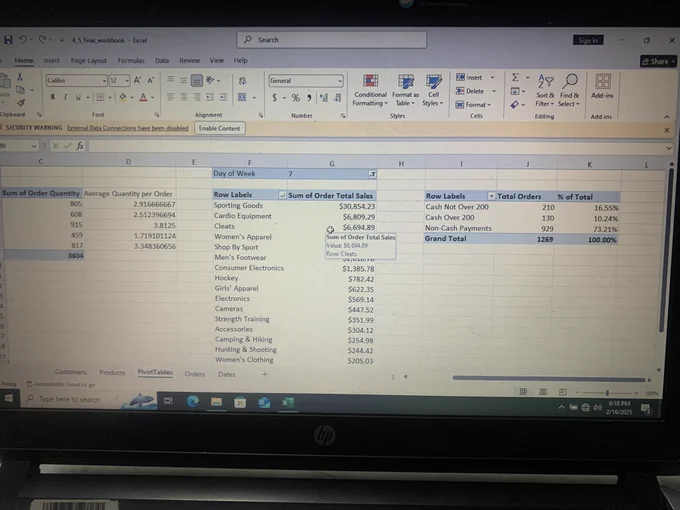Viewport: 680px width, 510px height.
Task: Open Find & Select menu
Action: pos(569,90)
